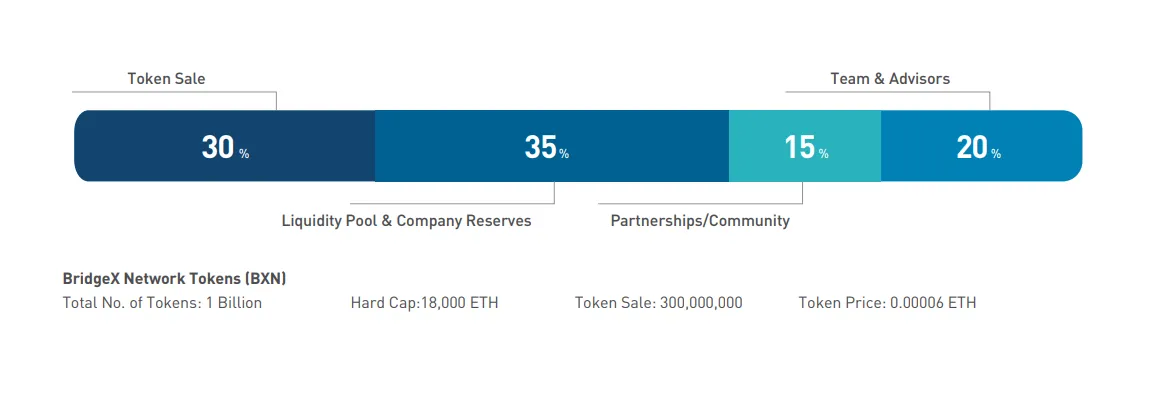Click the Hard Cap 18,000 ETH text

[425, 303]
